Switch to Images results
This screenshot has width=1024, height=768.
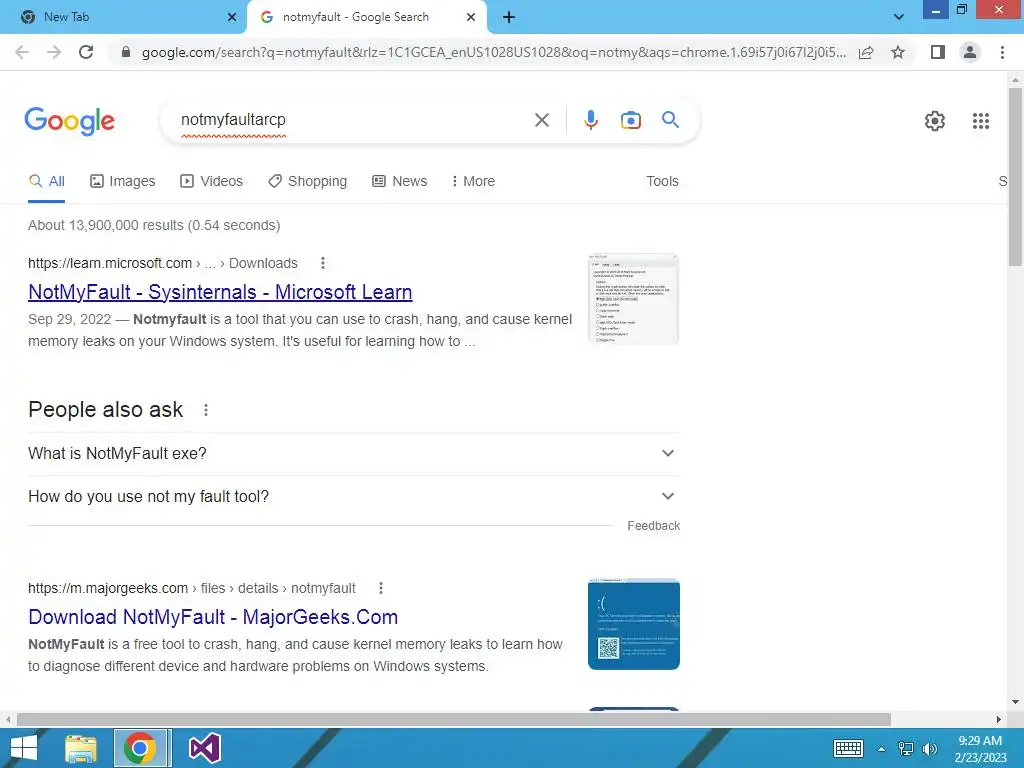[123, 182]
